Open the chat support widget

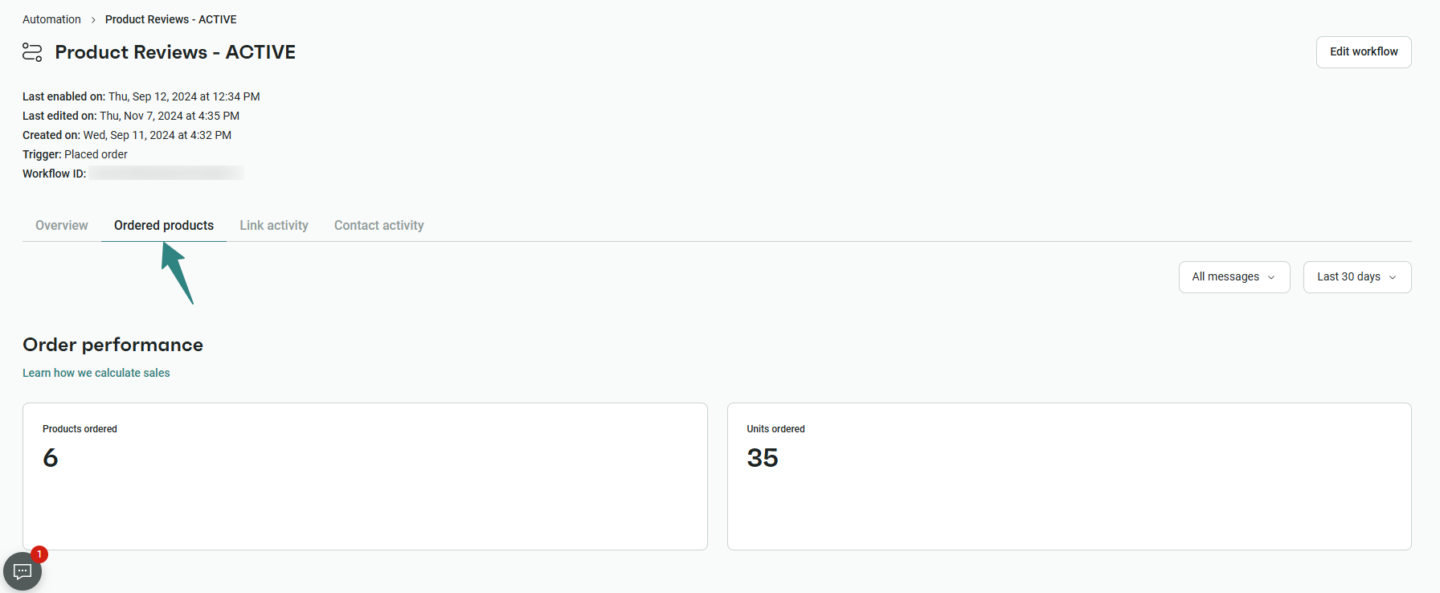pos(23,572)
